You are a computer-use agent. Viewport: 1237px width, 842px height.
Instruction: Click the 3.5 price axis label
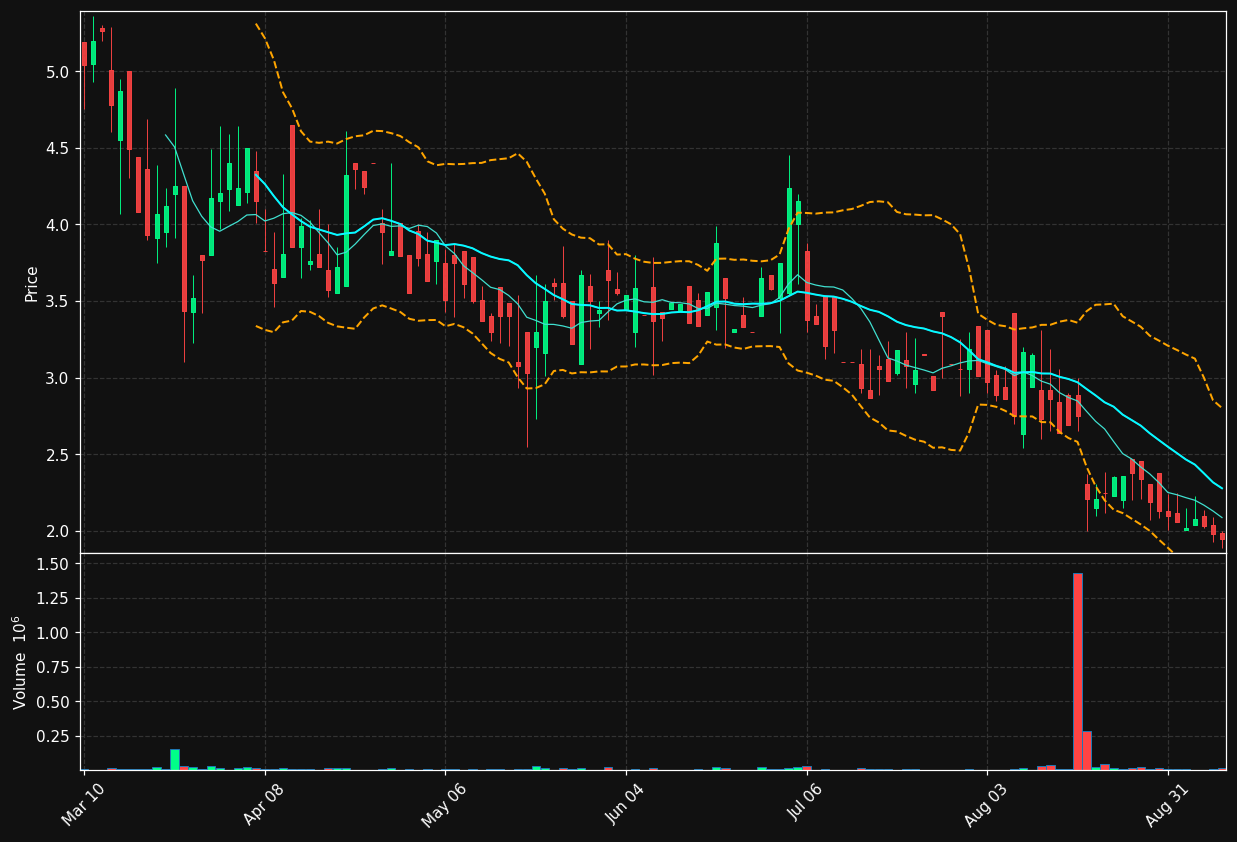click(57, 302)
